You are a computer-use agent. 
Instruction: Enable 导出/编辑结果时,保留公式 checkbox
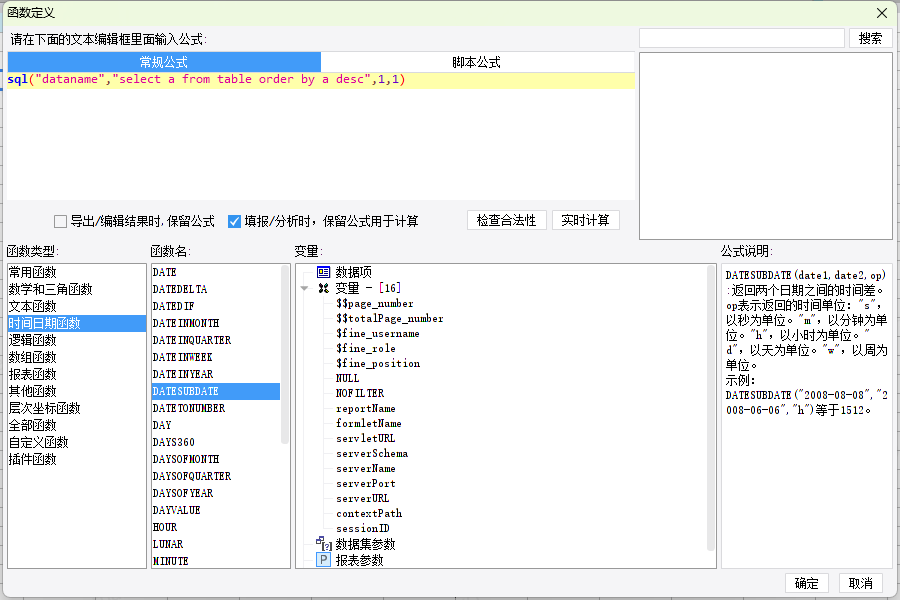point(60,221)
